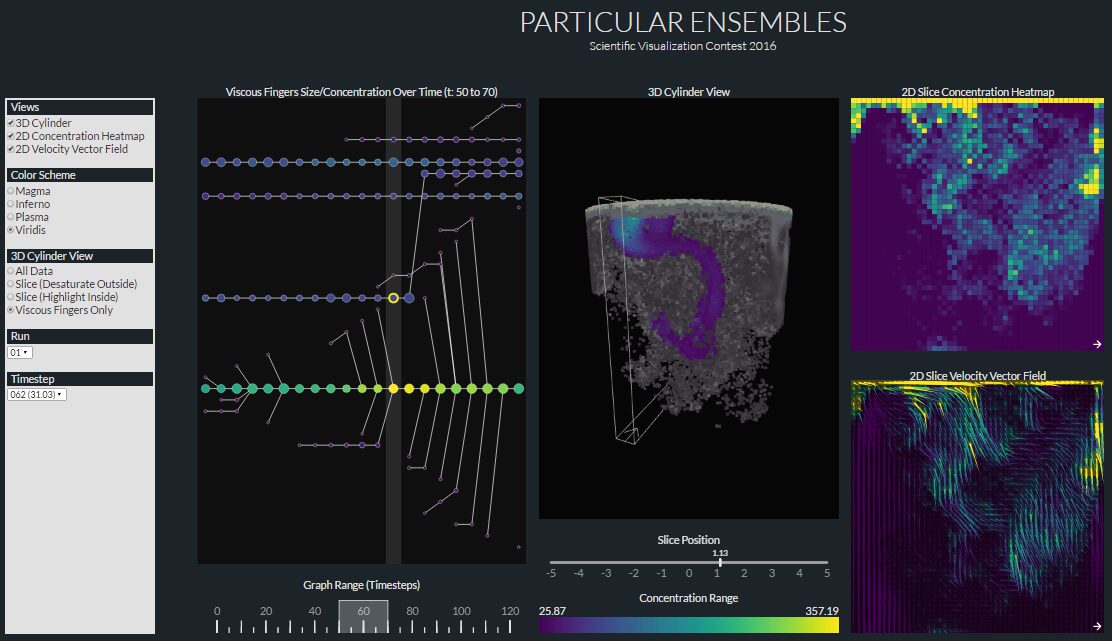Select the Magma color scheme

coord(10,189)
